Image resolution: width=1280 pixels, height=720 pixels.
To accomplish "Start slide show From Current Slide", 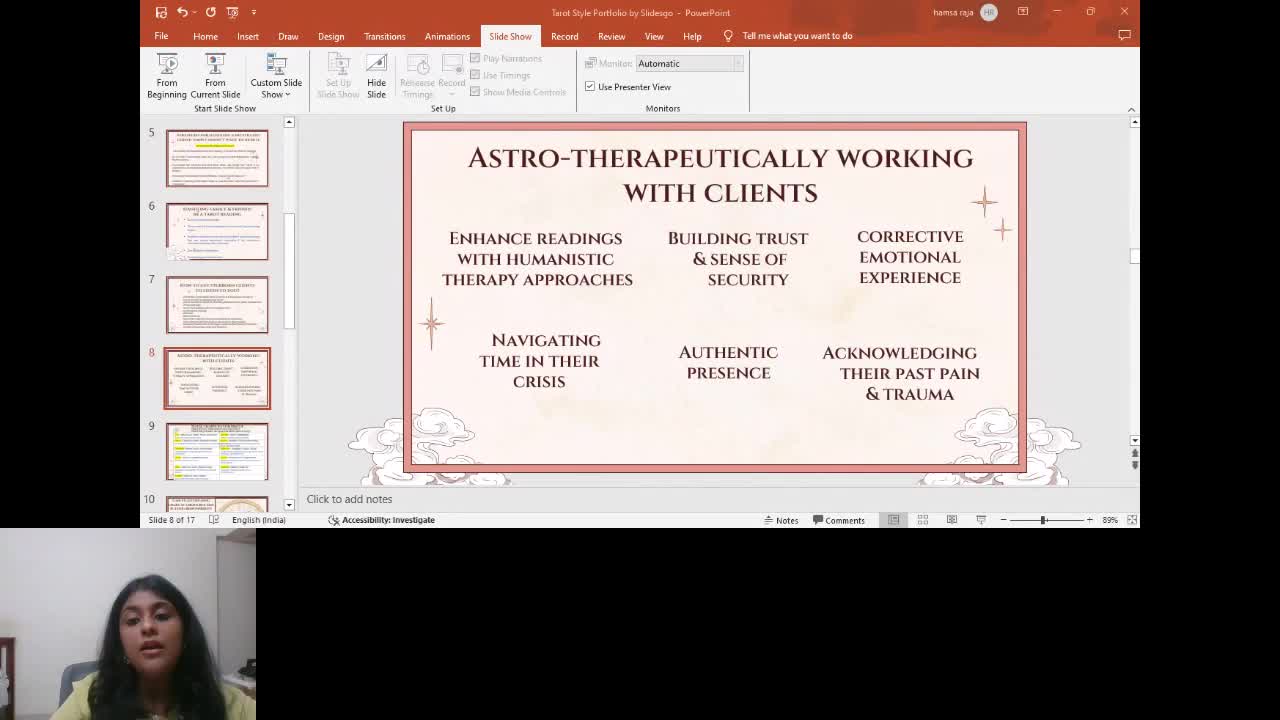I will [215, 76].
